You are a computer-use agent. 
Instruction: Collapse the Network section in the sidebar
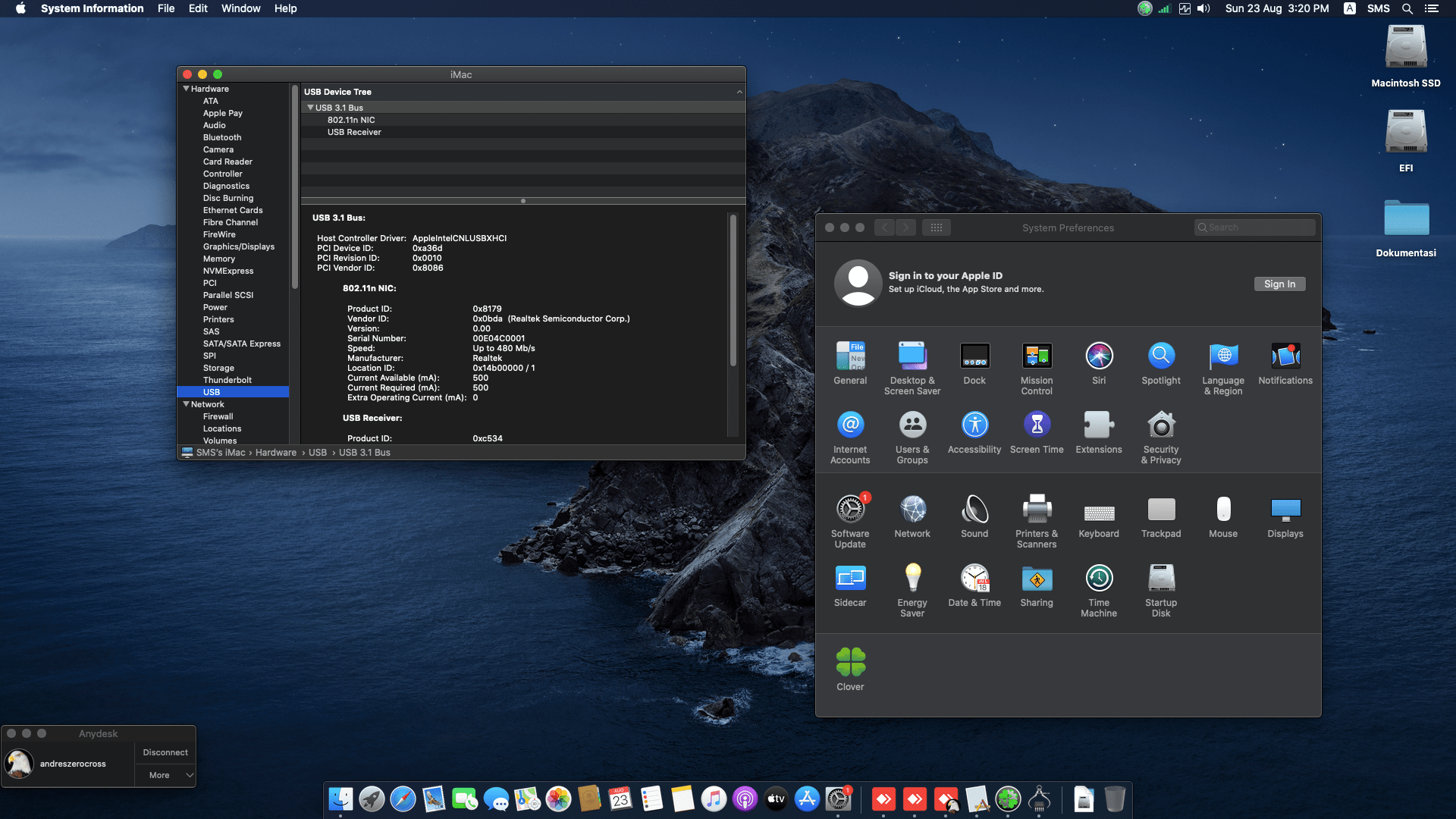[x=187, y=404]
